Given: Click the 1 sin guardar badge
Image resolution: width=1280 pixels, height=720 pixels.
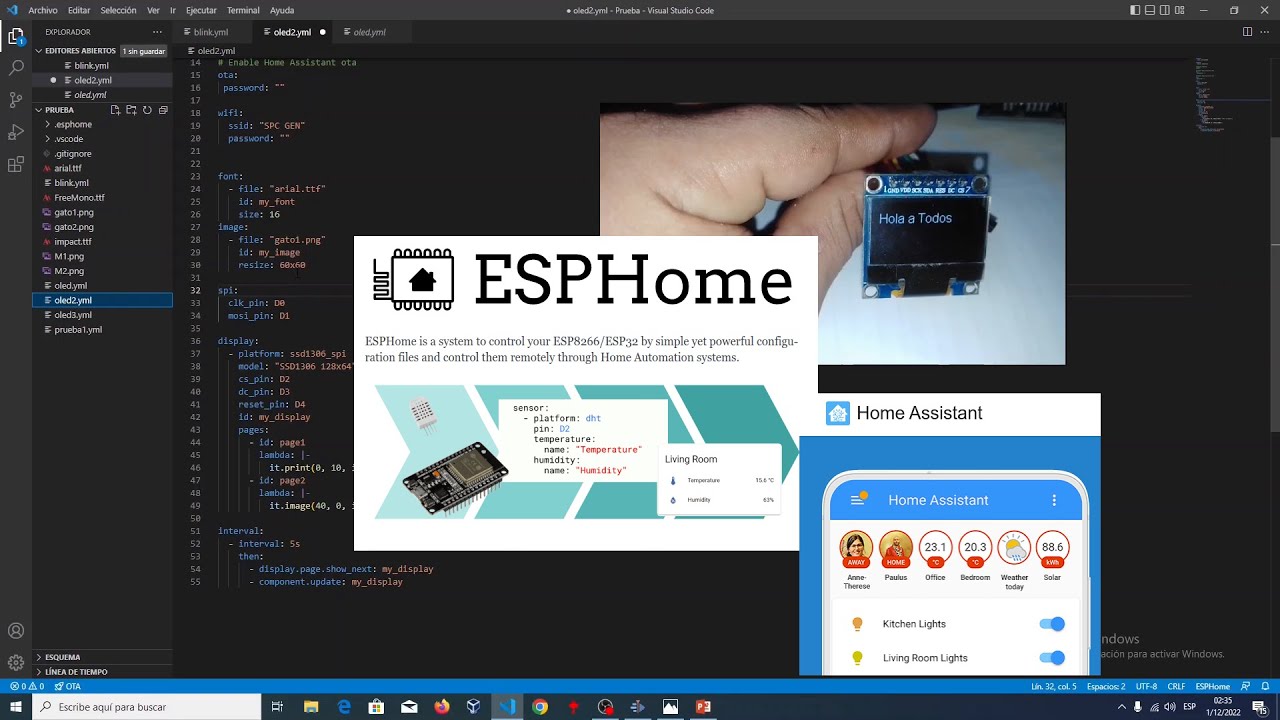Looking at the screenshot, I should click(144, 51).
